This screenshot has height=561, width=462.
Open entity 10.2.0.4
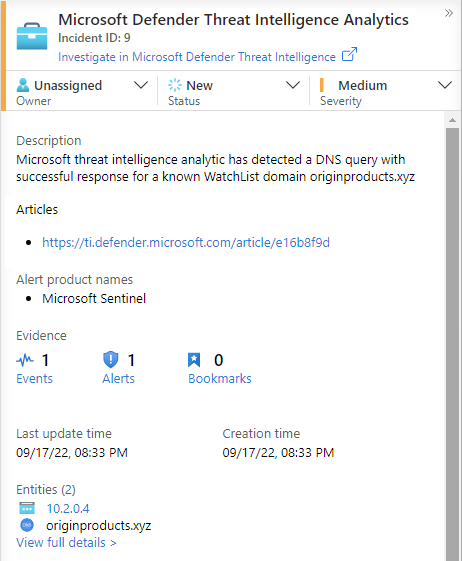[x=68, y=508]
